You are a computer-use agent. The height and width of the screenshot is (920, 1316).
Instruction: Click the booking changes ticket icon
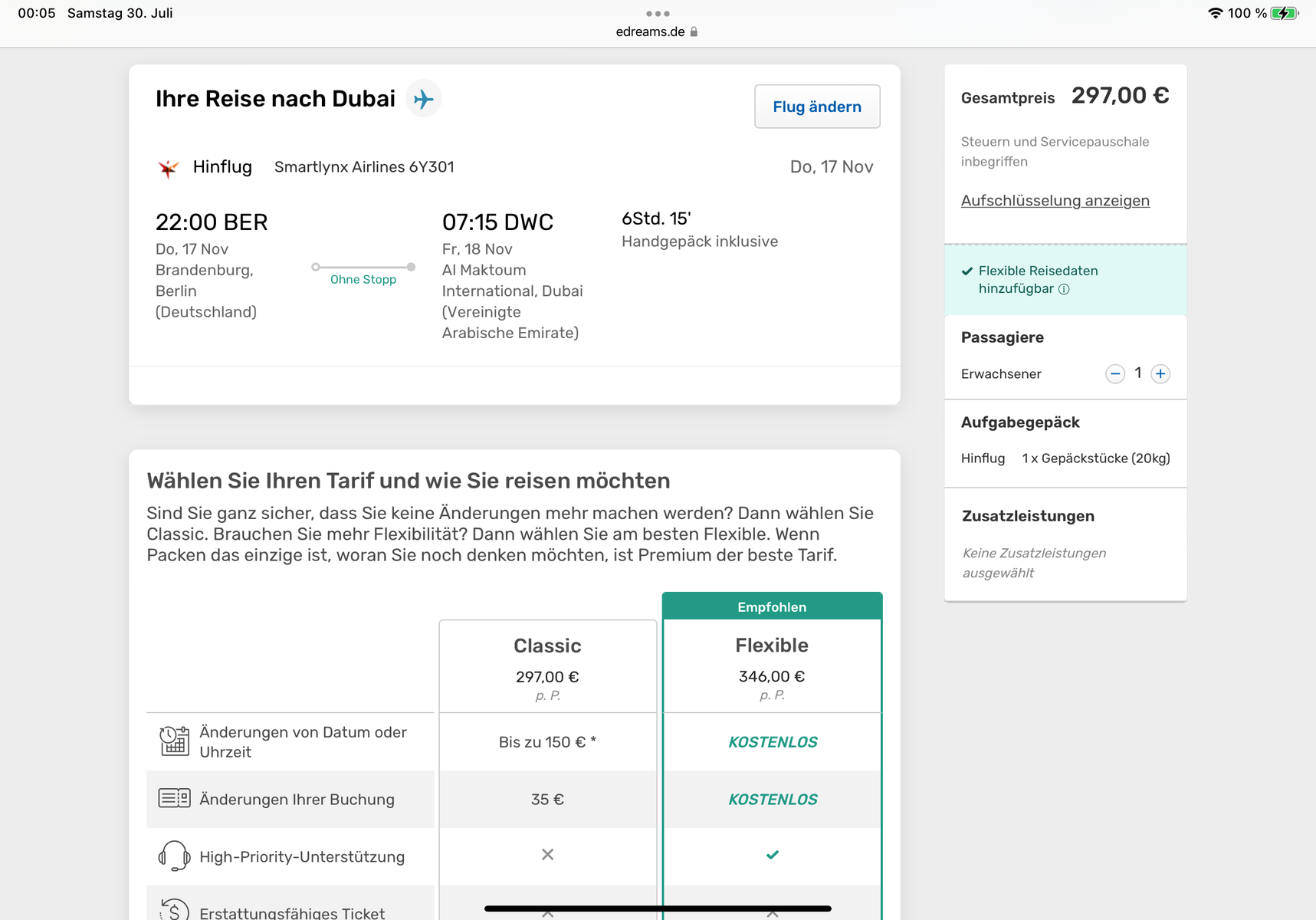tap(174, 798)
